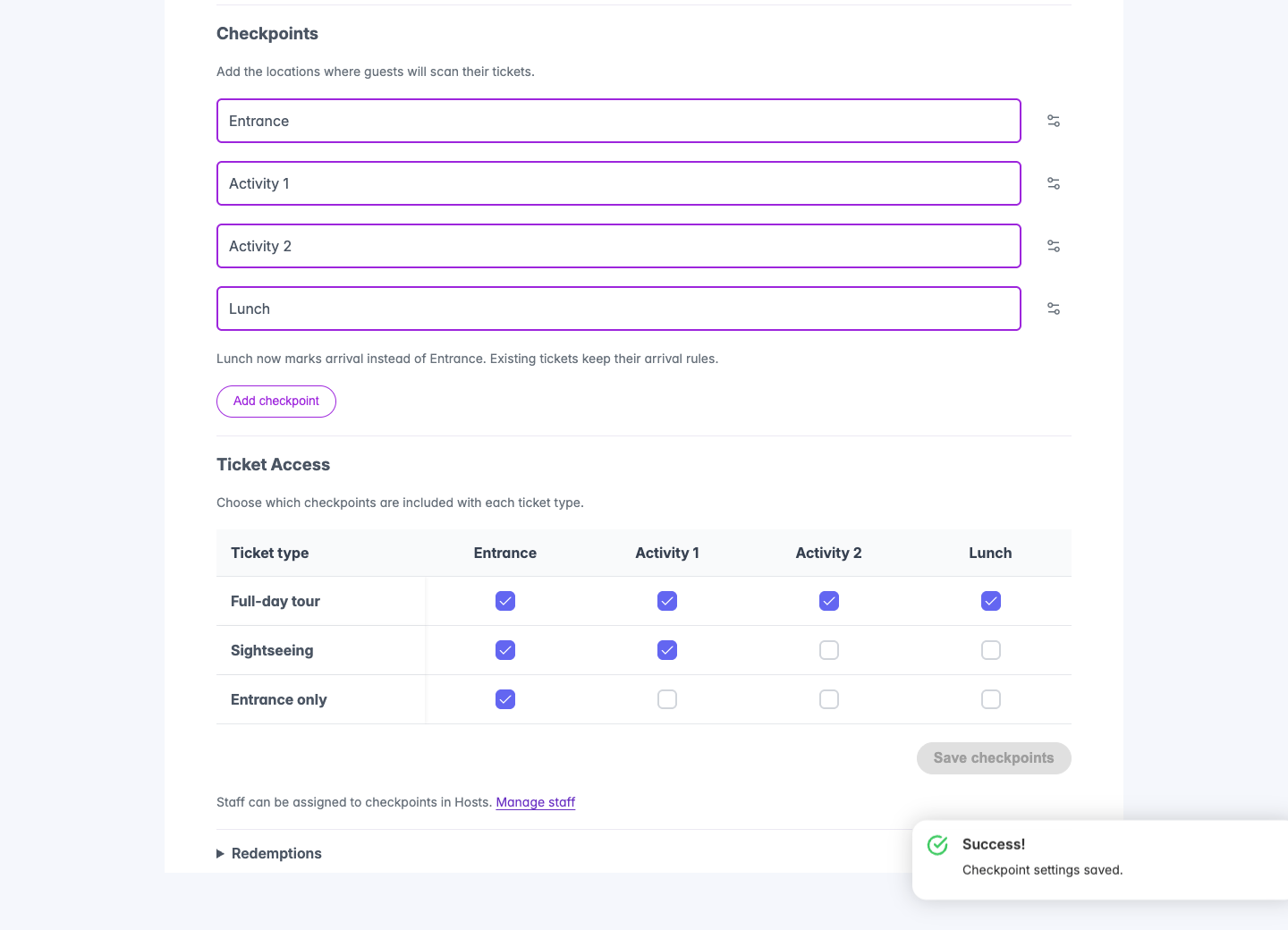Uncheck Entrance for Sightseeing ticket

coord(505,650)
